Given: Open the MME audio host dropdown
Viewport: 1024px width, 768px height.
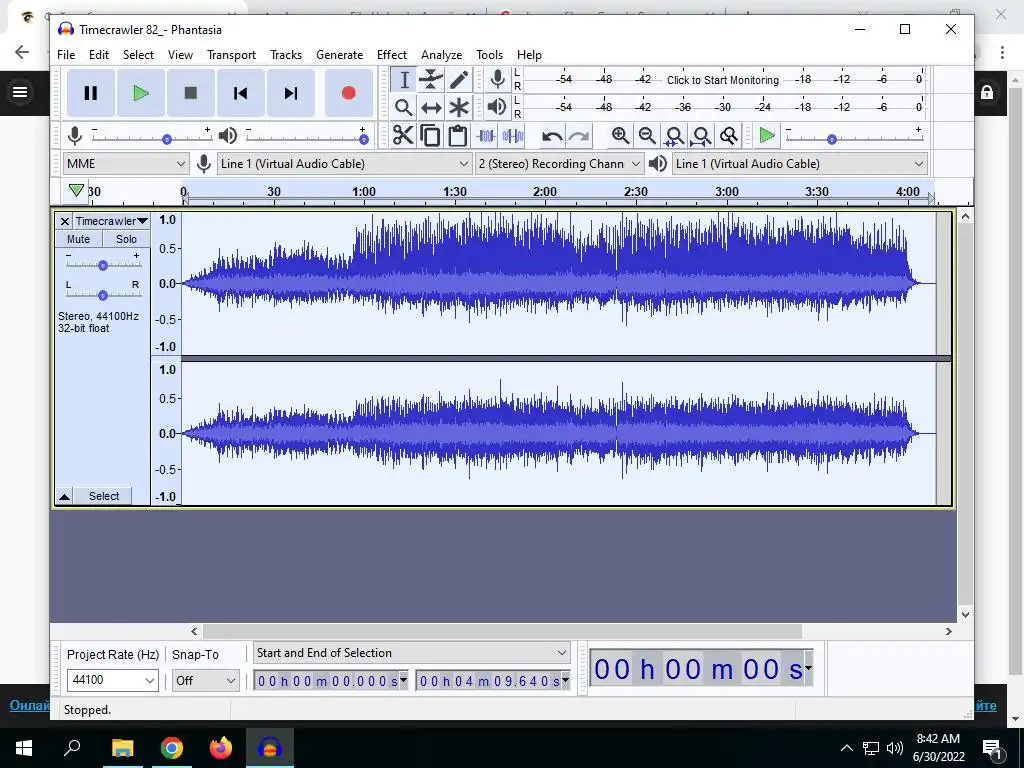Looking at the screenshot, I should coord(126,164).
